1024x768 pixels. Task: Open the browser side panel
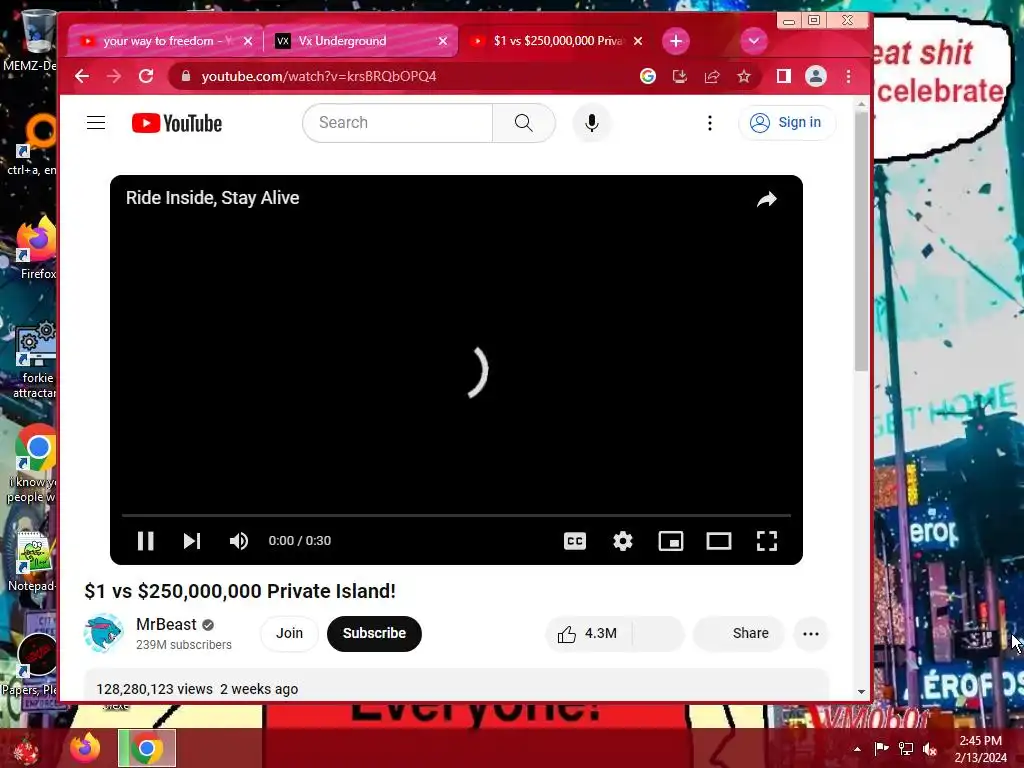(784, 76)
